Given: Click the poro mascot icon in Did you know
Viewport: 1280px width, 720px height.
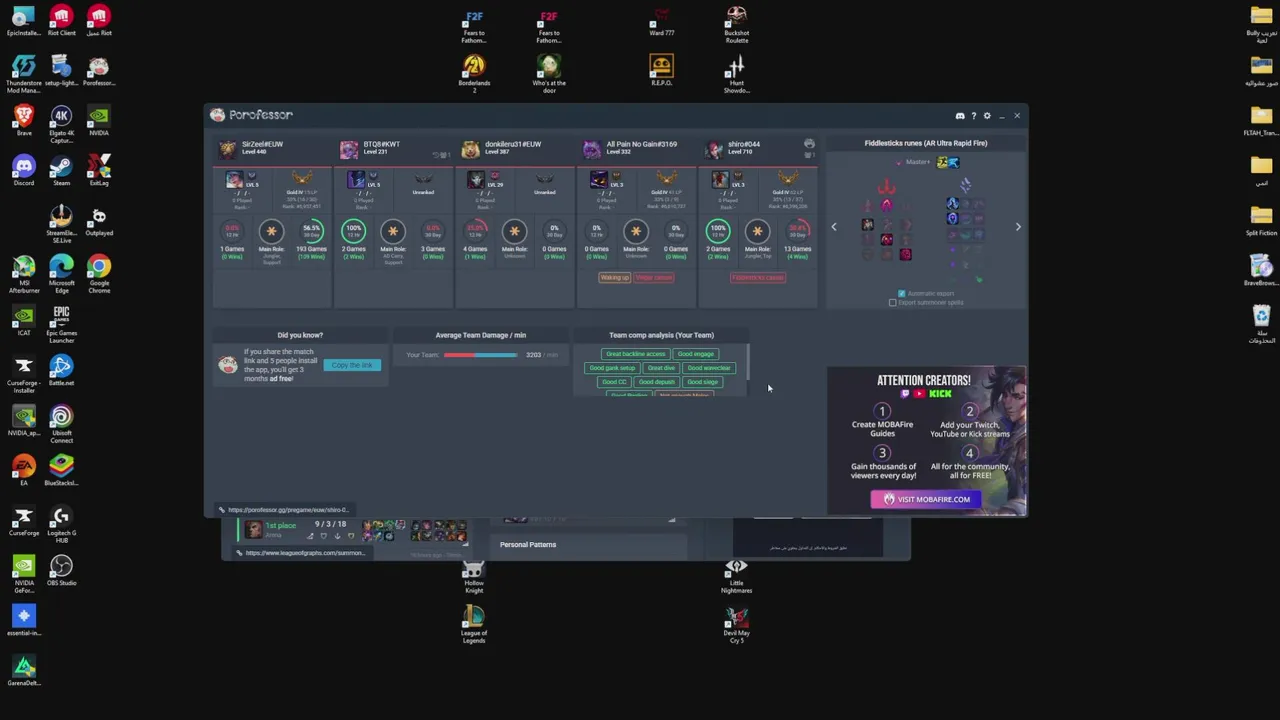Looking at the screenshot, I should [x=228, y=365].
